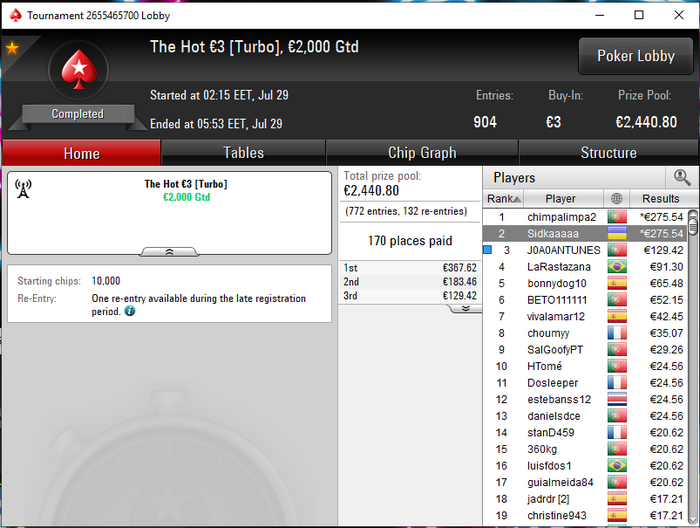The width and height of the screenshot is (700, 528).
Task: Open the player search magnifier
Action: coord(682,178)
